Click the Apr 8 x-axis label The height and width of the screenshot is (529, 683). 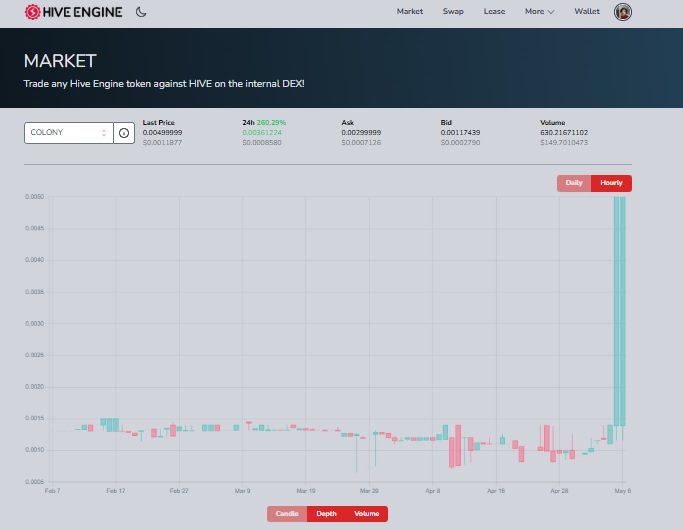[433, 491]
